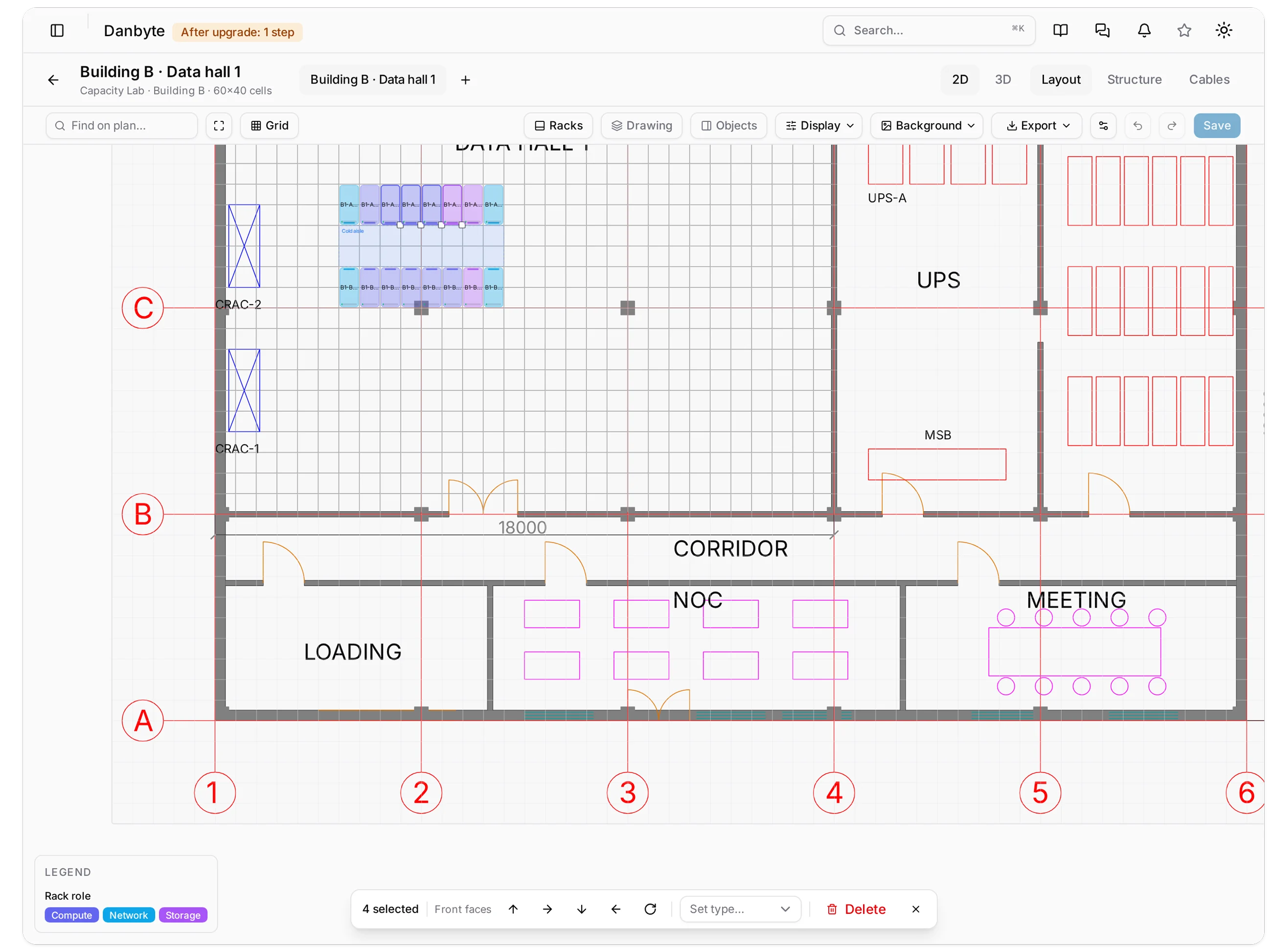Image resolution: width=1272 pixels, height=952 pixels.
Task: Undo the last change
Action: (x=1137, y=125)
